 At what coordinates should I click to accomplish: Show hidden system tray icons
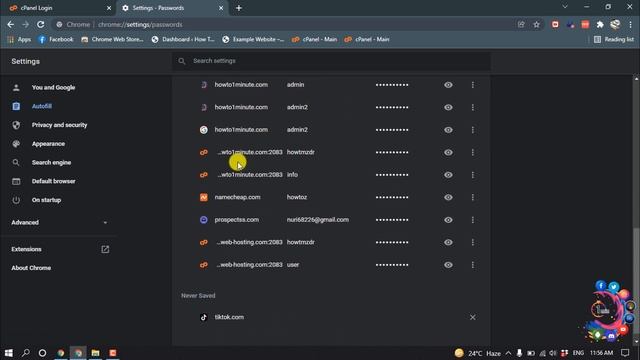[508, 353]
